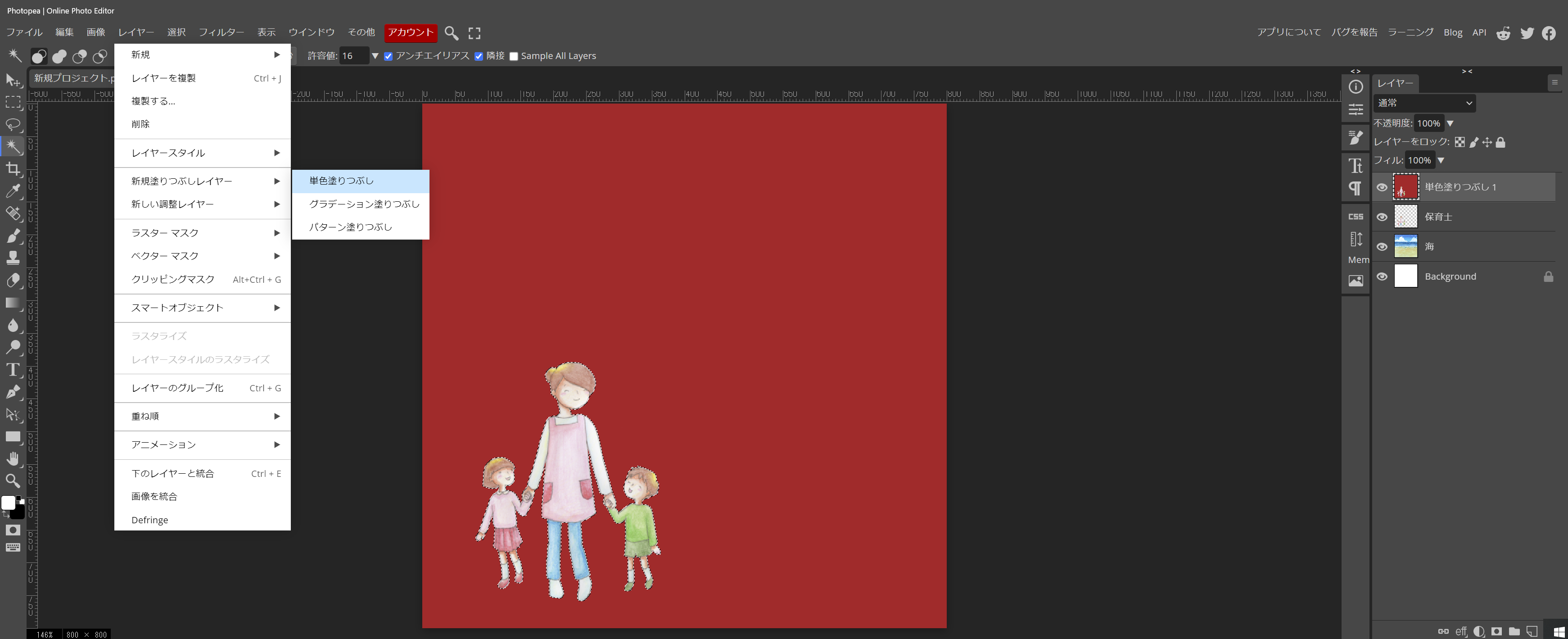Select the Eraser tool
The height and width of the screenshot is (639, 1568).
coord(13,280)
